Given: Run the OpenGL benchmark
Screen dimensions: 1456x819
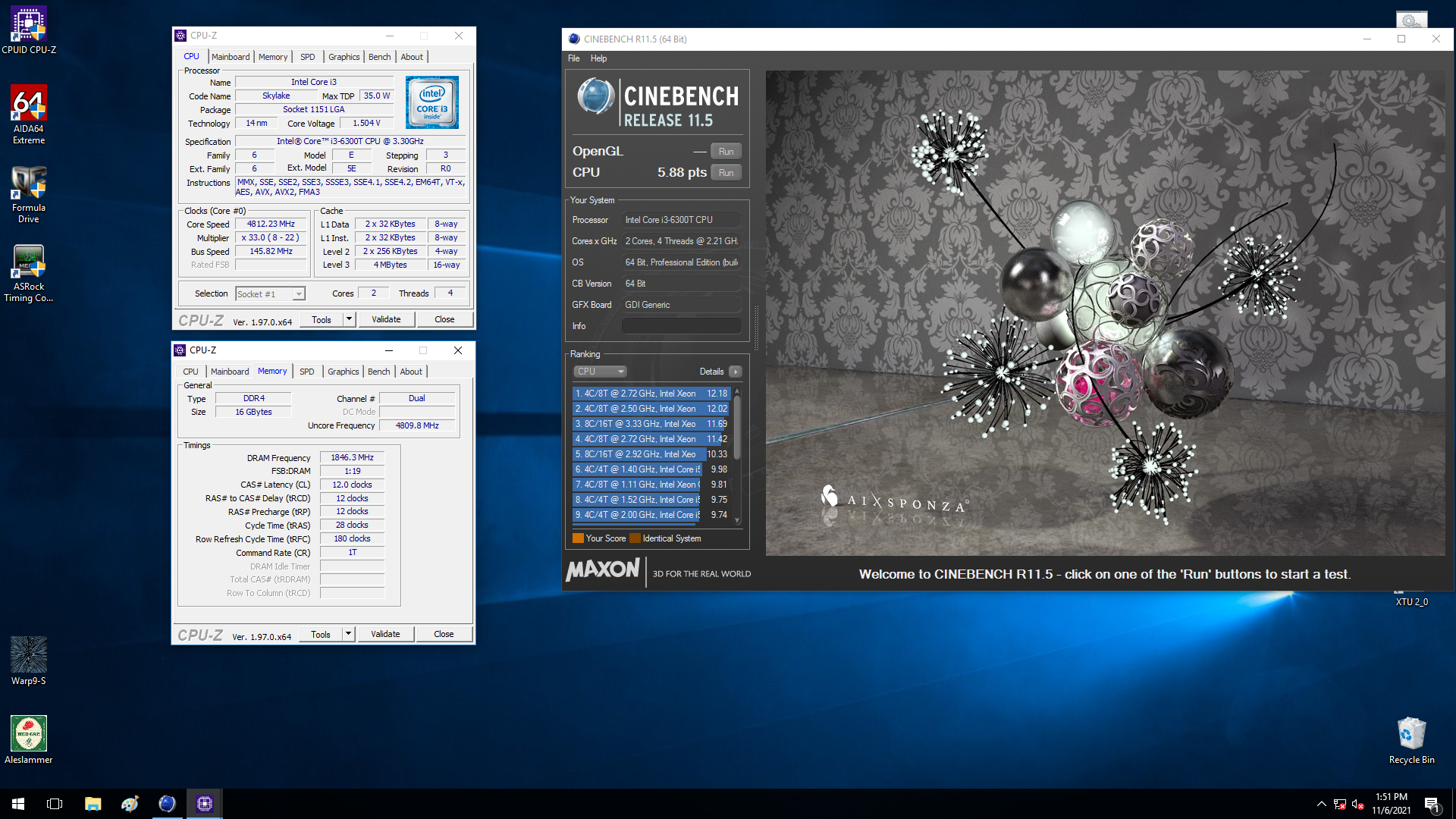Looking at the screenshot, I should pyautogui.click(x=726, y=152).
